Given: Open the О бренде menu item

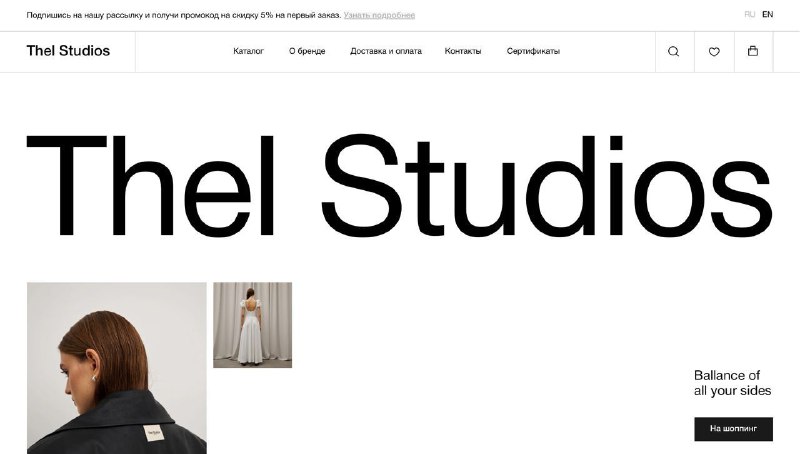Looking at the screenshot, I should tap(307, 51).
